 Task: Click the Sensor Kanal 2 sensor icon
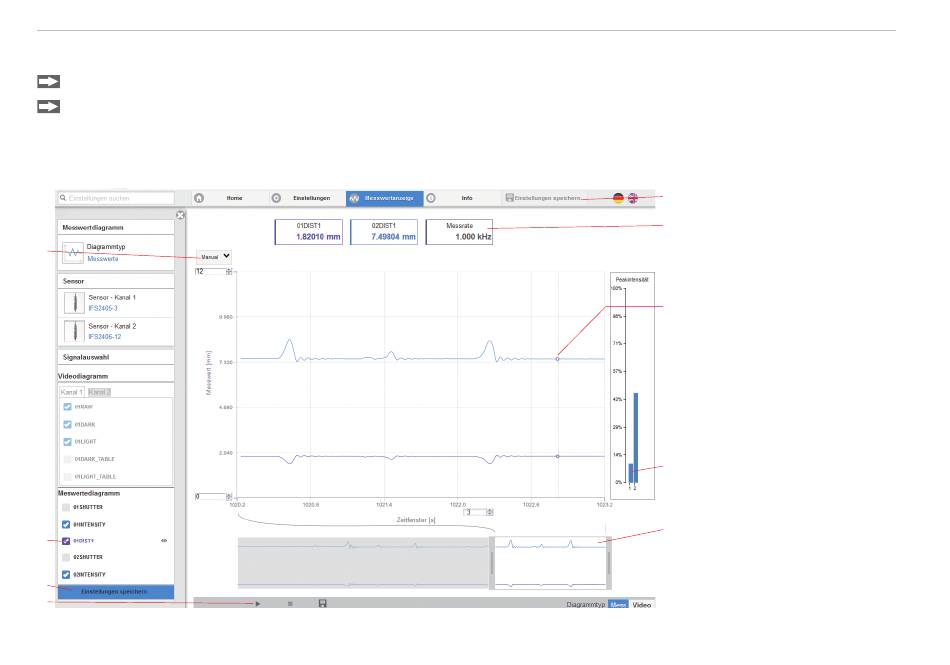(x=75, y=331)
